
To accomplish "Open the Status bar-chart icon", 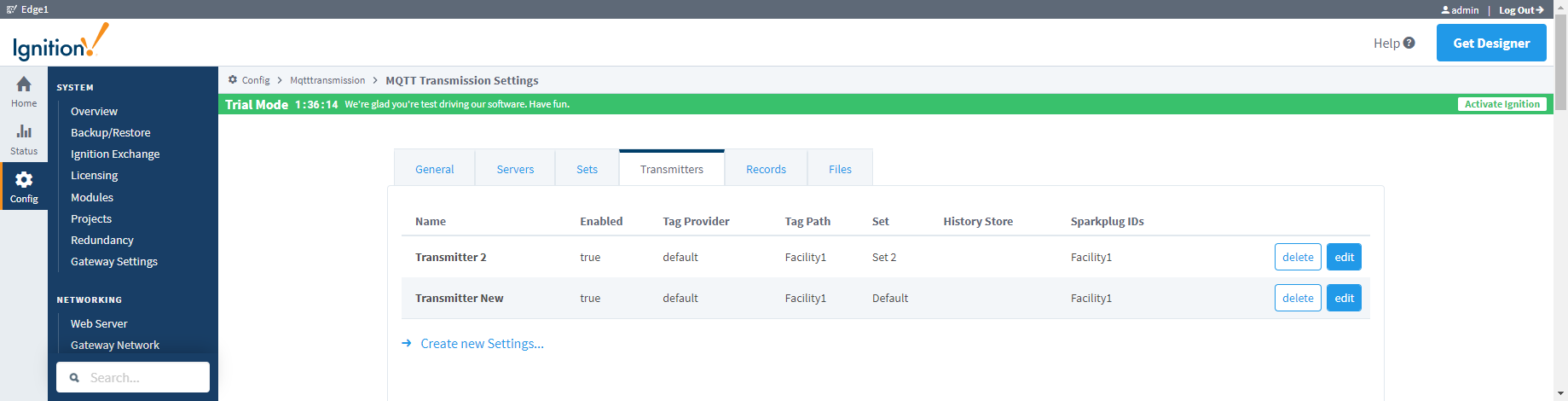I will (24, 131).
